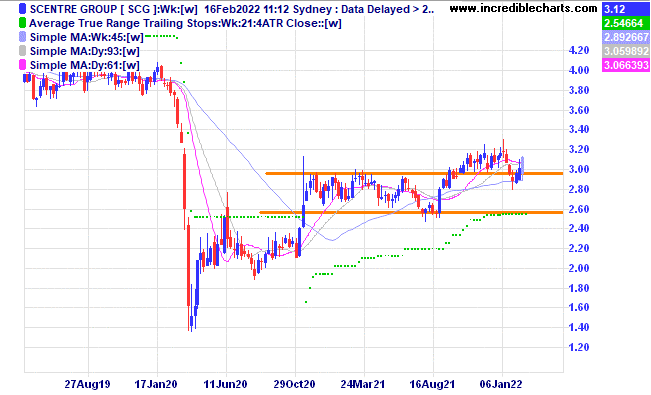Click the 29Oct20 date axis label
This screenshot has height=395, width=651.
point(294,384)
